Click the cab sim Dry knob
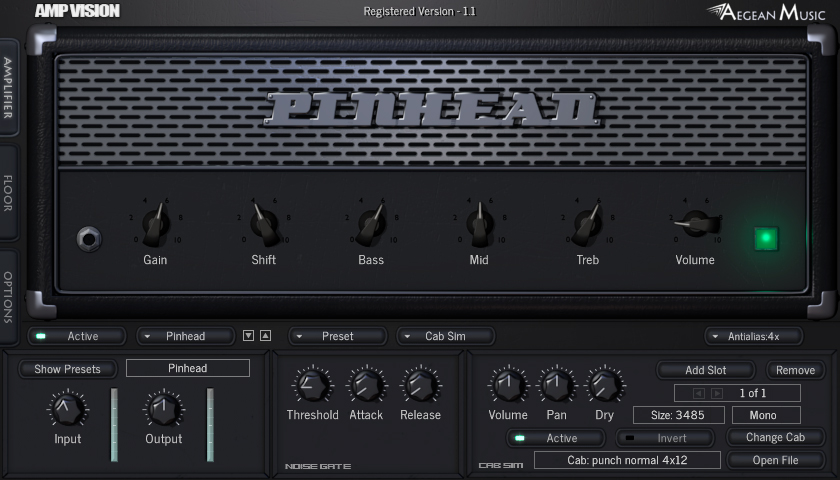The image size is (840, 480). pyautogui.click(x=605, y=385)
